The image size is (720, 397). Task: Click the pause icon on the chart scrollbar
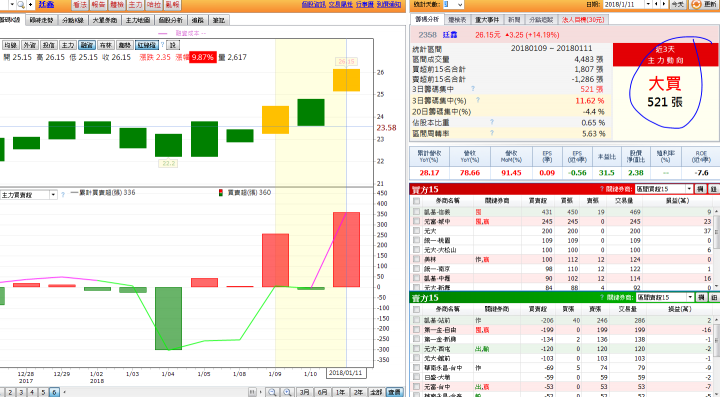click(252, 392)
